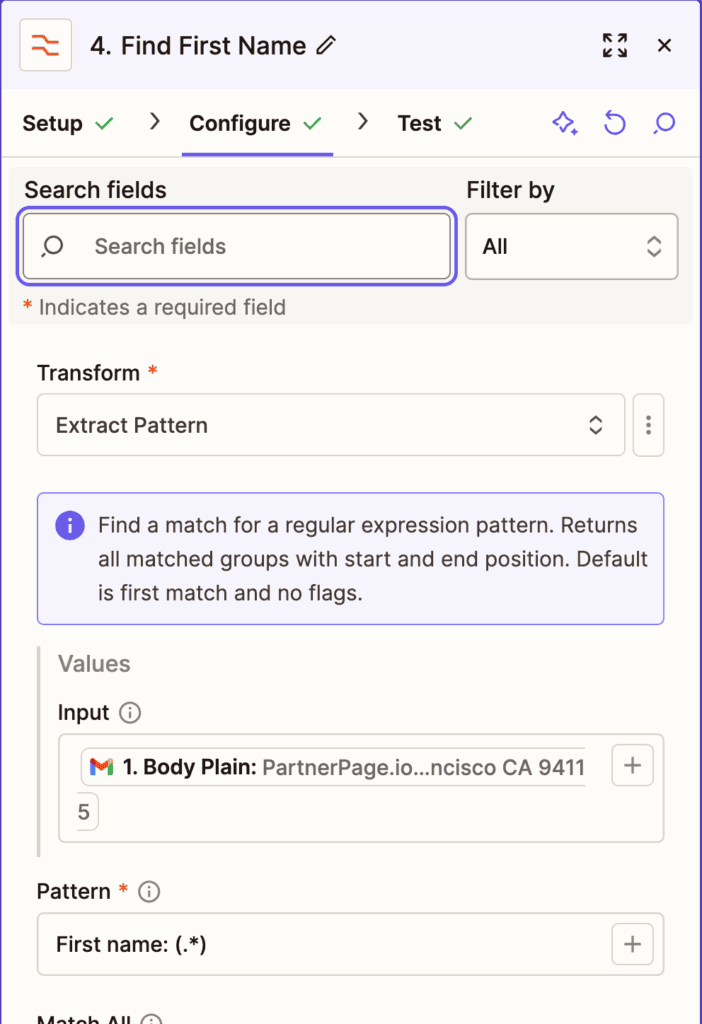Click the Body Plain Gmail data pill
The image size is (702, 1024).
point(335,767)
